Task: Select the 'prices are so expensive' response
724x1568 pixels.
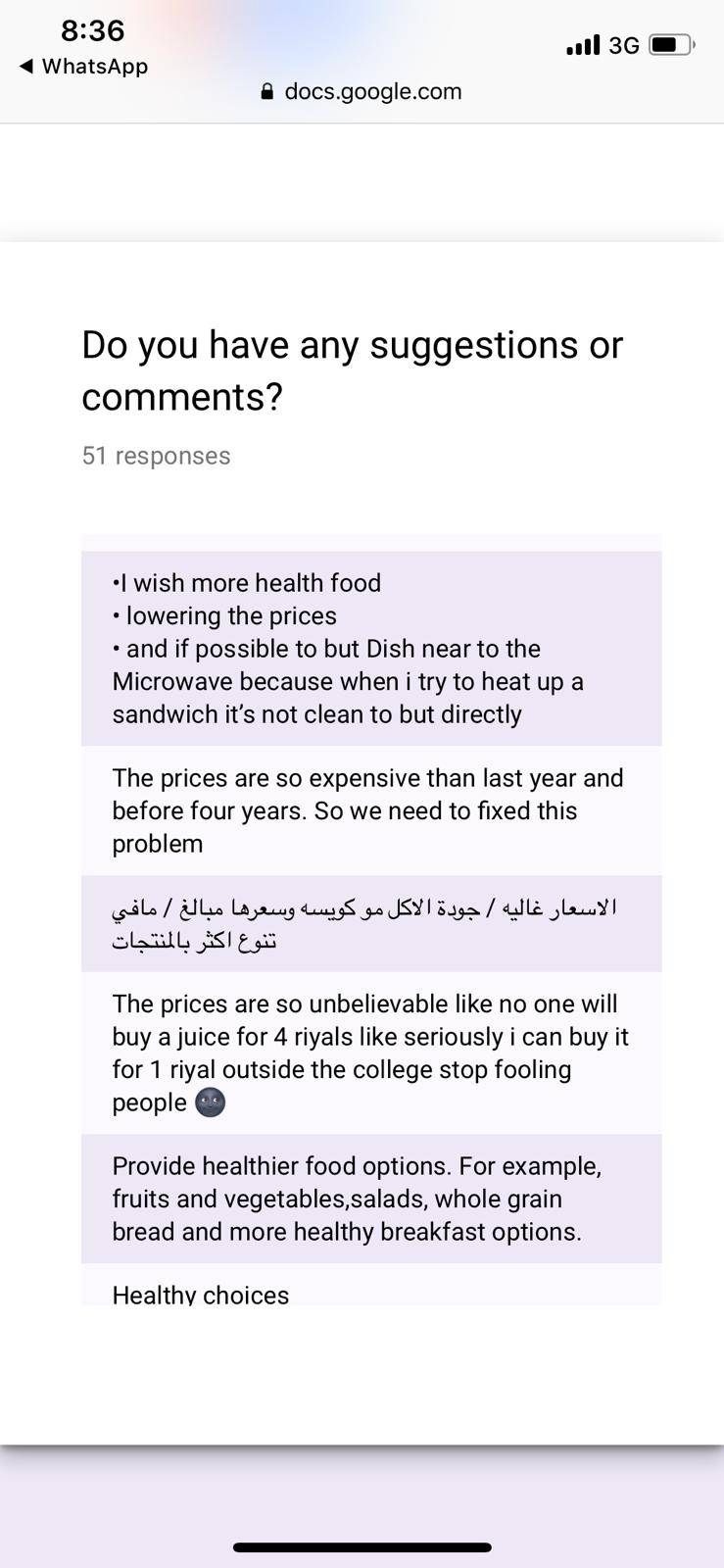Action: coord(371,810)
